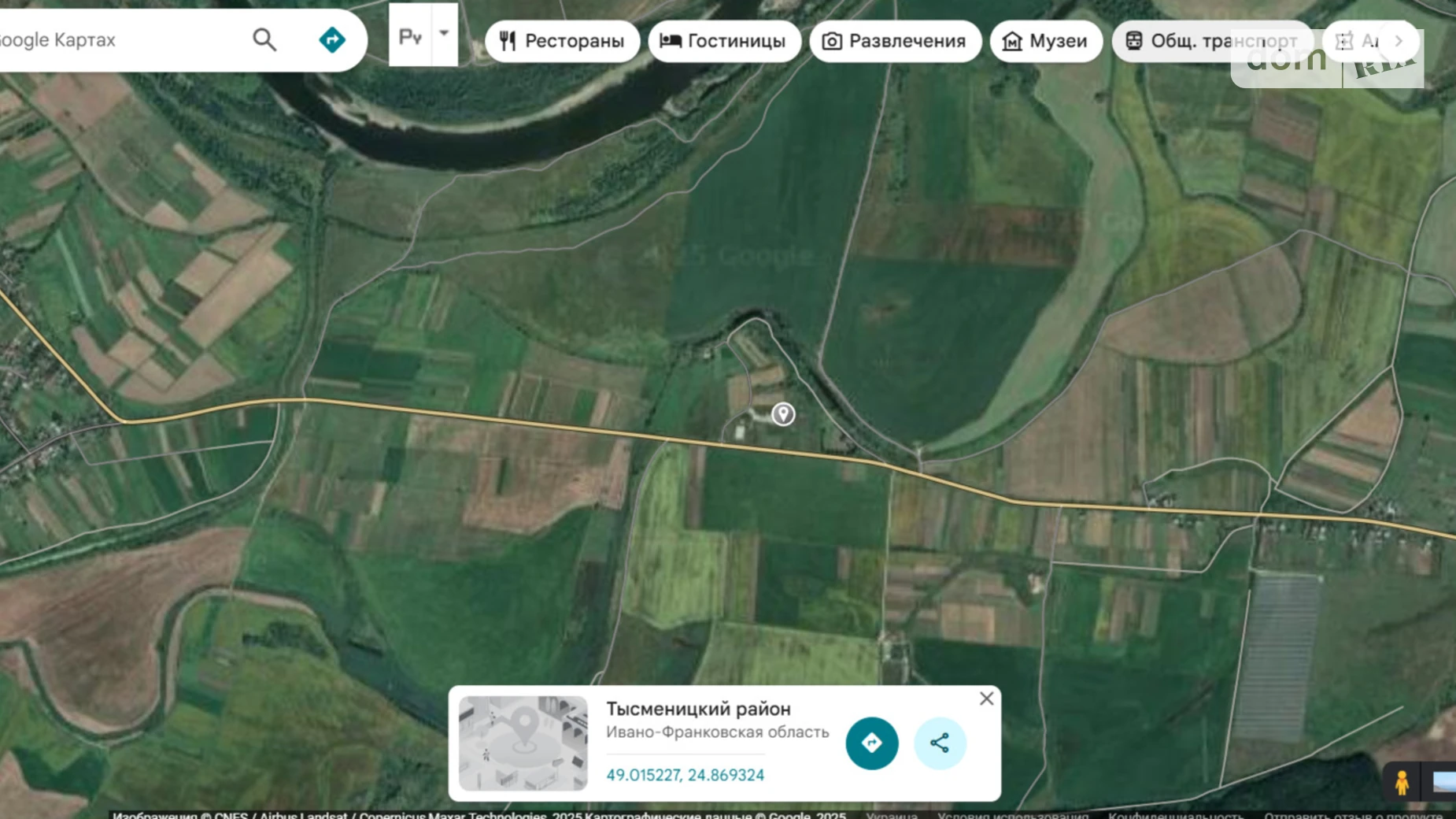Screen dimensions: 1456x819
Task: Open the Ру input language selector
Action: point(410,36)
